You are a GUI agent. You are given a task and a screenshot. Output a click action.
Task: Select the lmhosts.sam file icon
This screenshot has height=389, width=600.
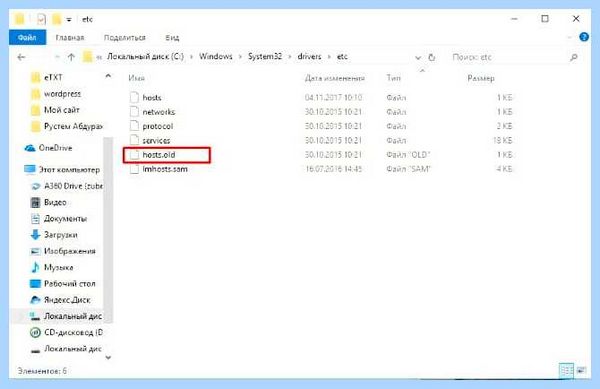134,169
